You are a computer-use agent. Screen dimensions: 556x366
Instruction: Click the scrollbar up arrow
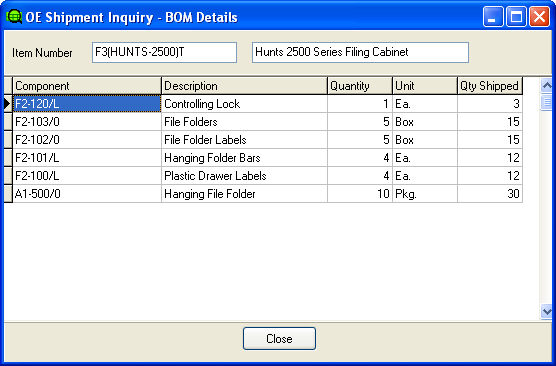547,85
